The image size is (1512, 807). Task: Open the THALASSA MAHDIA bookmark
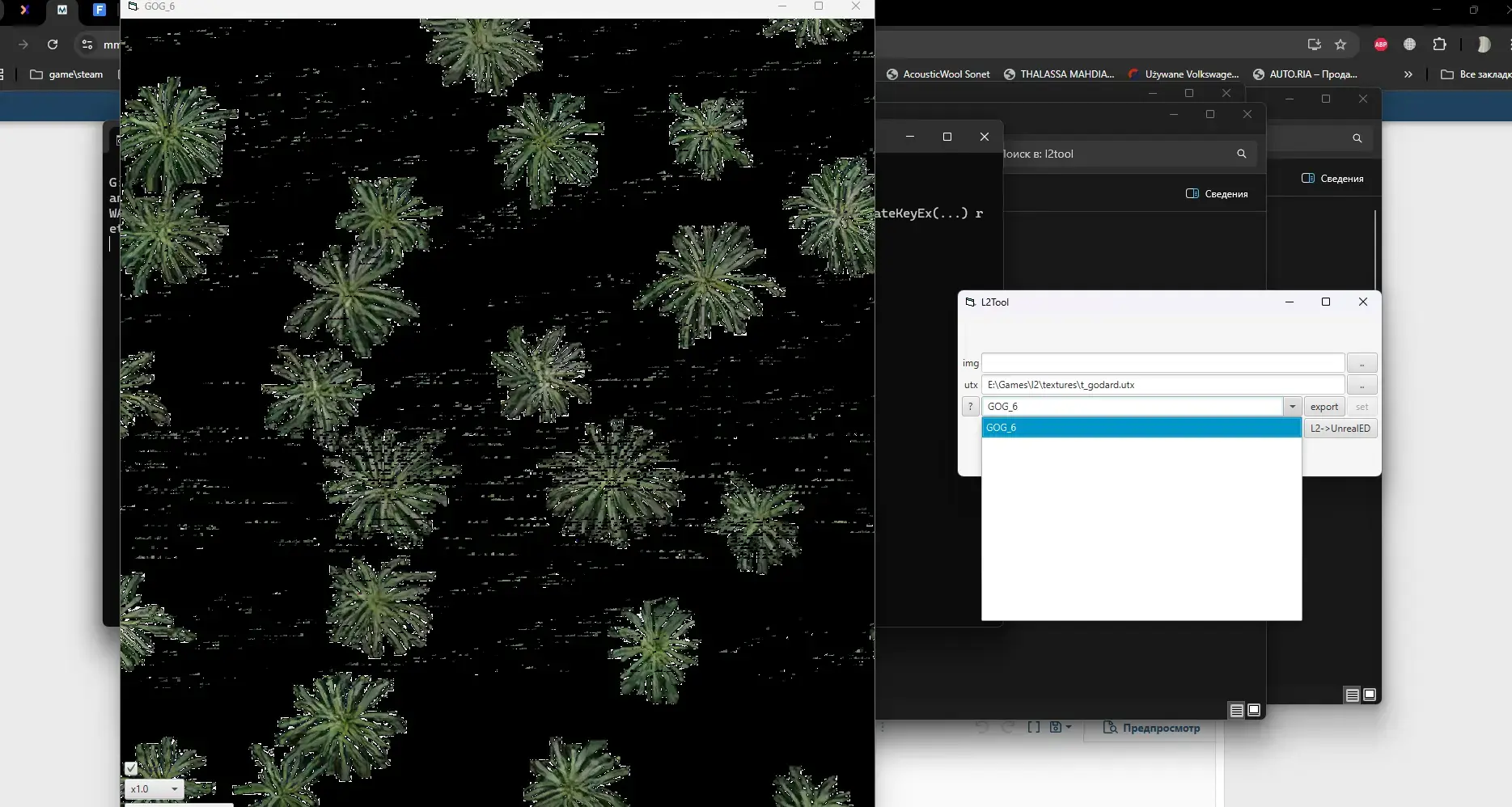[x=1059, y=74]
